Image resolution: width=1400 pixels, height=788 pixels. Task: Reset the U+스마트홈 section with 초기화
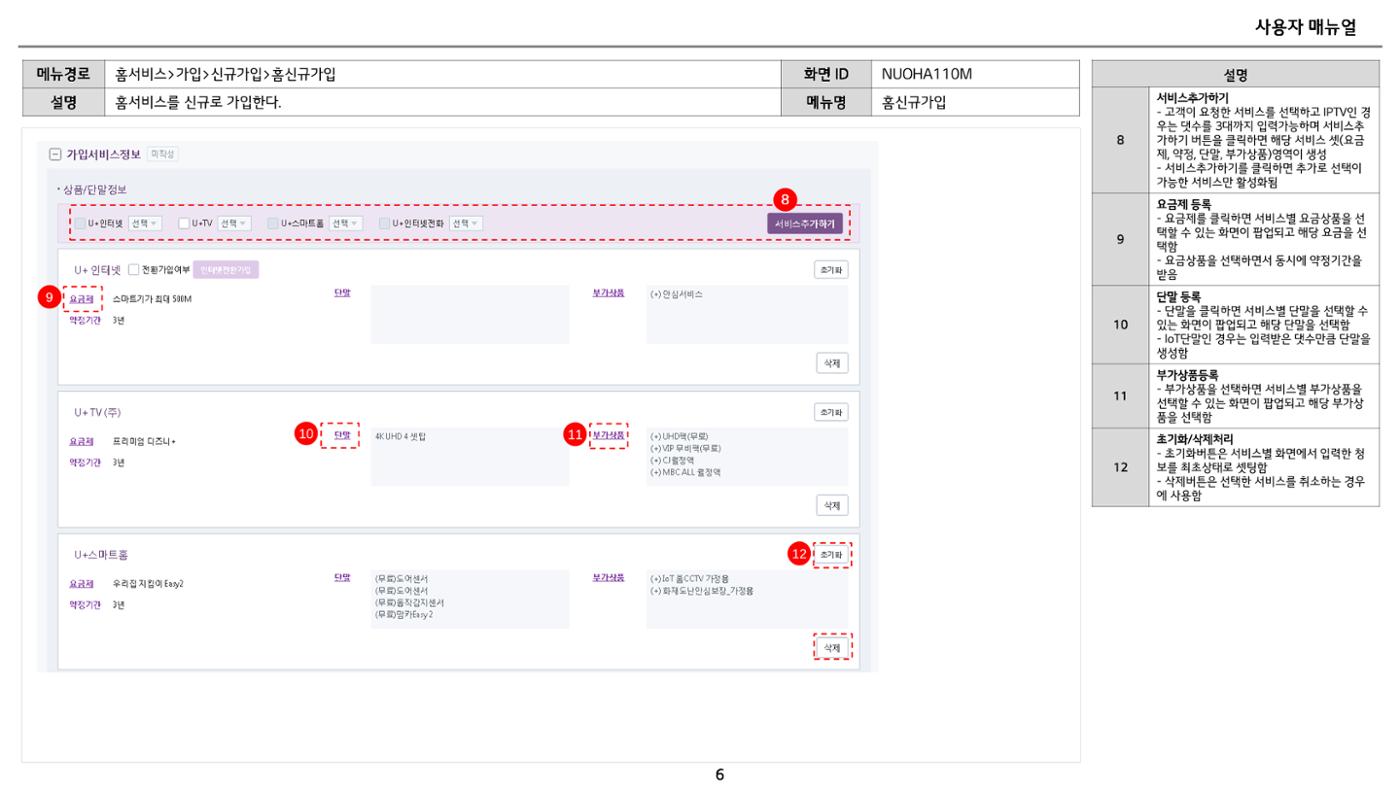click(831, 553)
